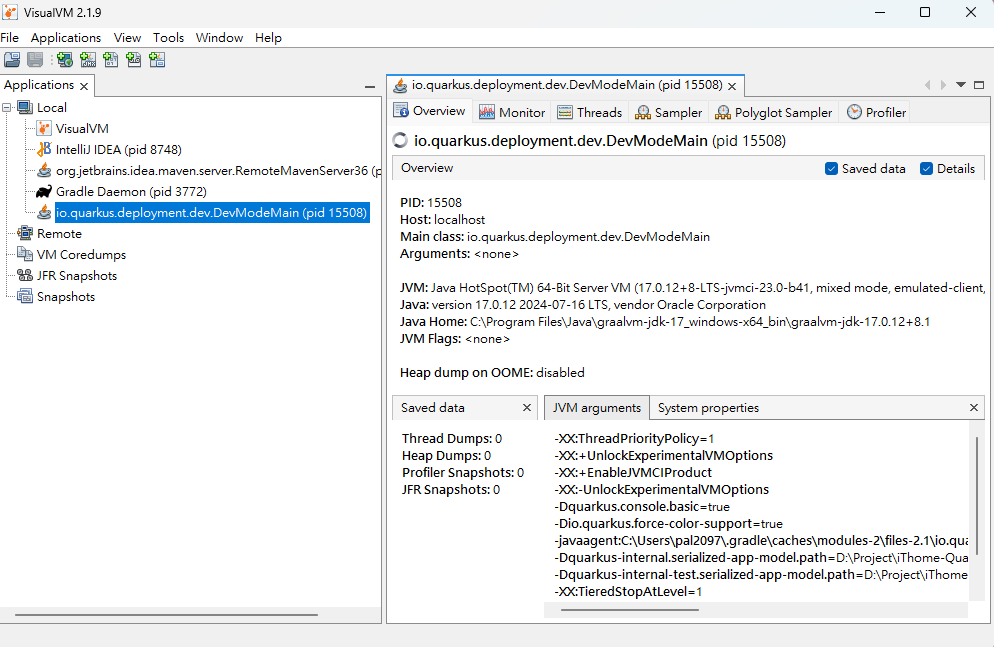Image resolution: width=994 pixels, height=647 pixels.
Task: Switch to the JVM arguments tab
Action: point(597,407)
